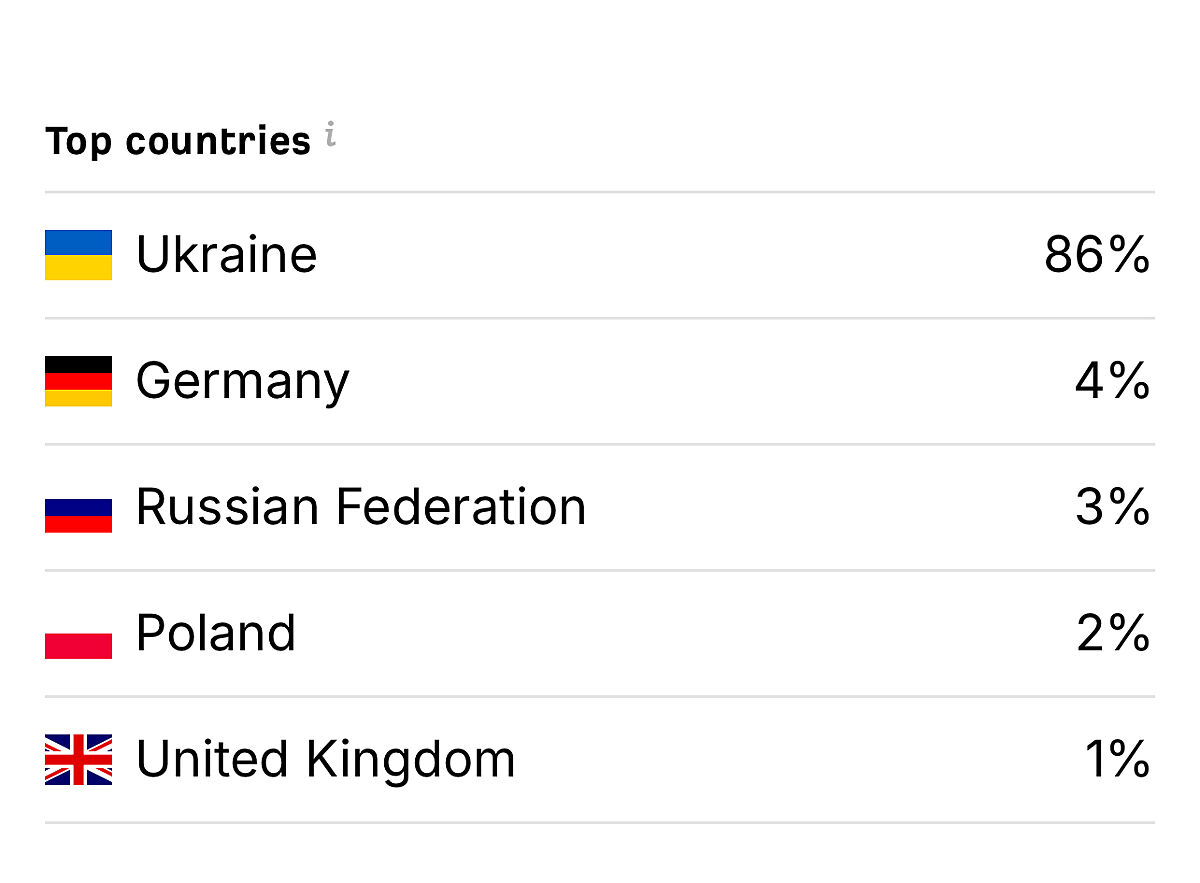Click the info icon beside Top countries
The width and height of the screenshot is (1200, 883).
[x=330, y=137]
